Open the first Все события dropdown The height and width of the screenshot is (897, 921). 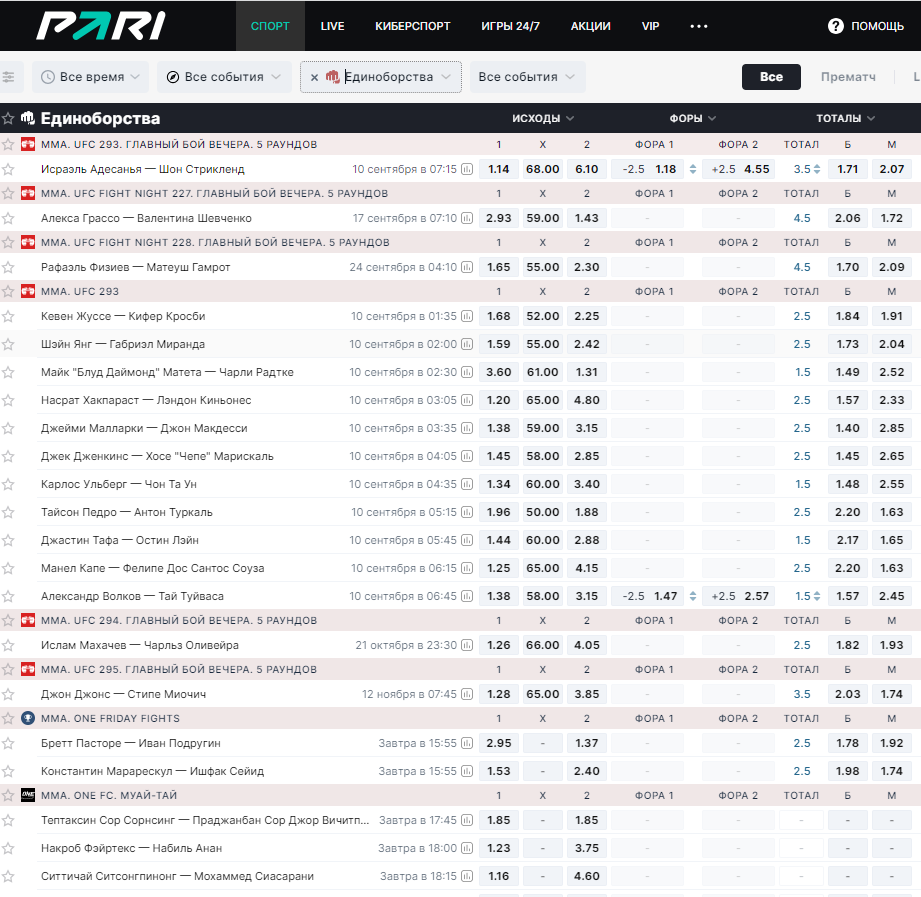pyautogui.click(x=224, y=77)
